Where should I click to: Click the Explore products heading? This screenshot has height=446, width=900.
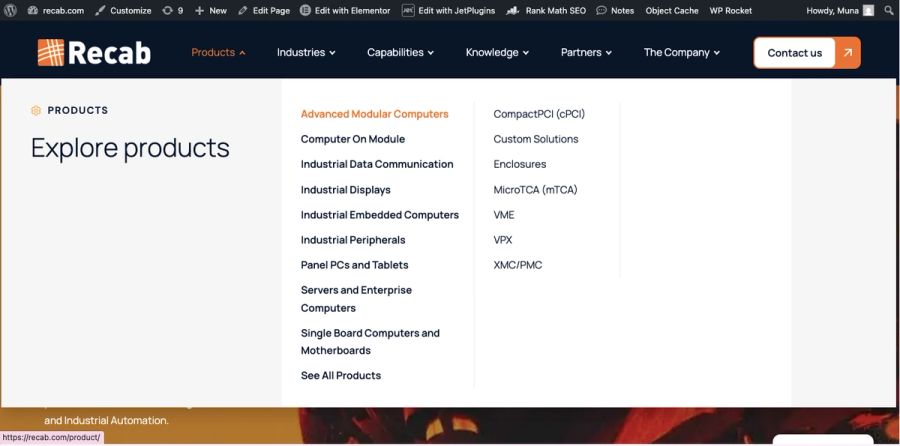click(130, 148)
